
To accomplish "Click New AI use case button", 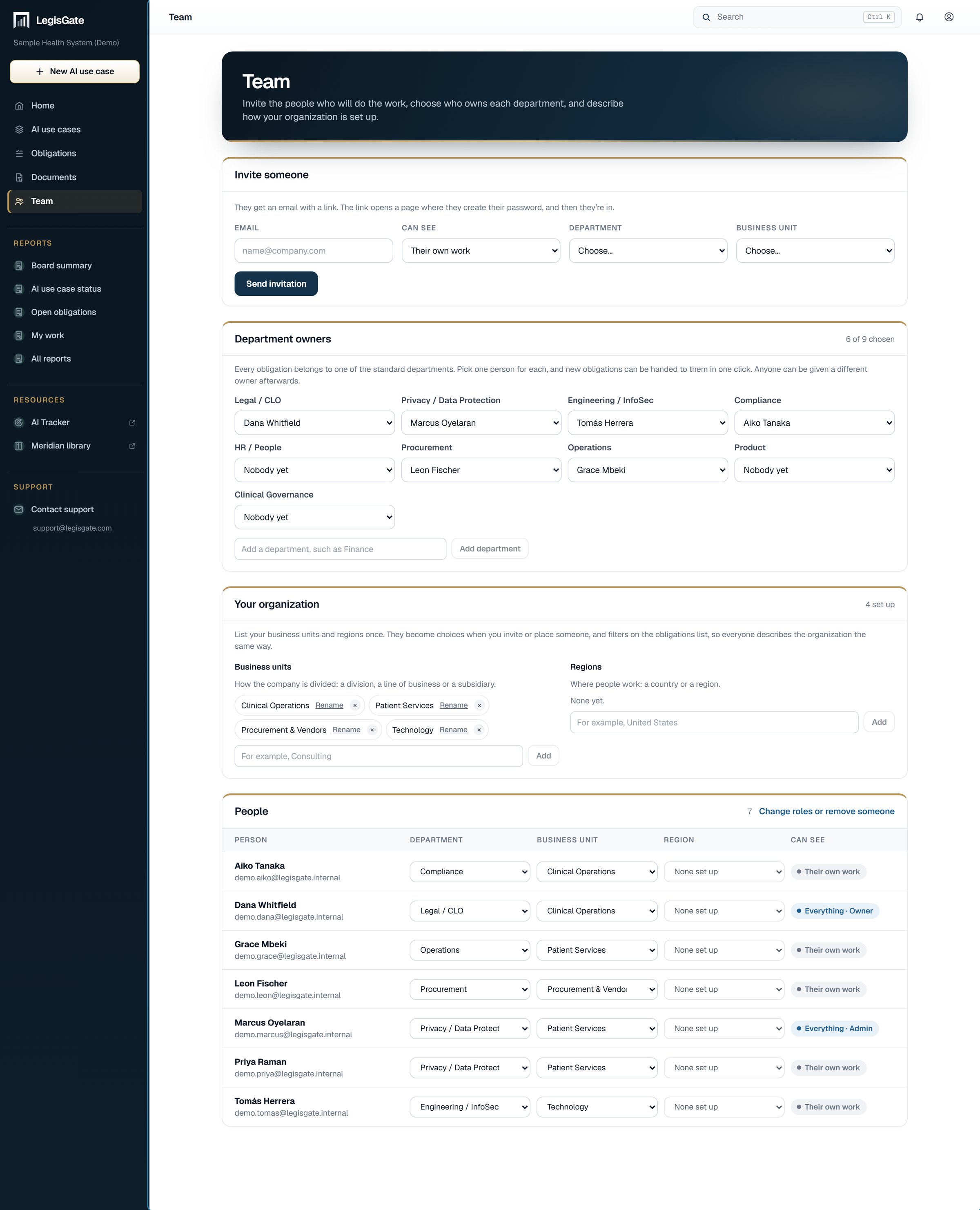I will pos(74,72).
